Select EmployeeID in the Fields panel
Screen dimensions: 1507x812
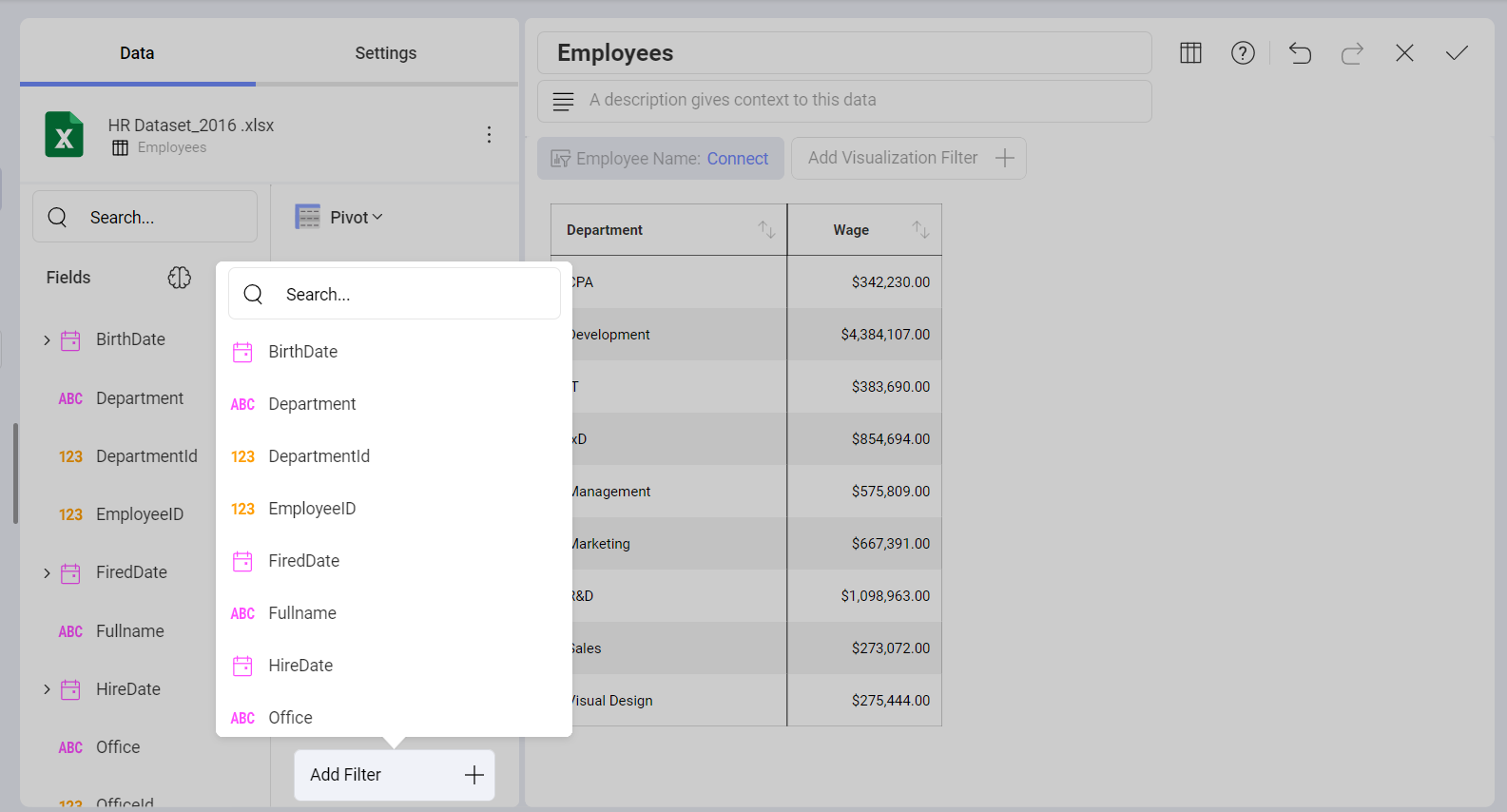(x=140, y=514)
